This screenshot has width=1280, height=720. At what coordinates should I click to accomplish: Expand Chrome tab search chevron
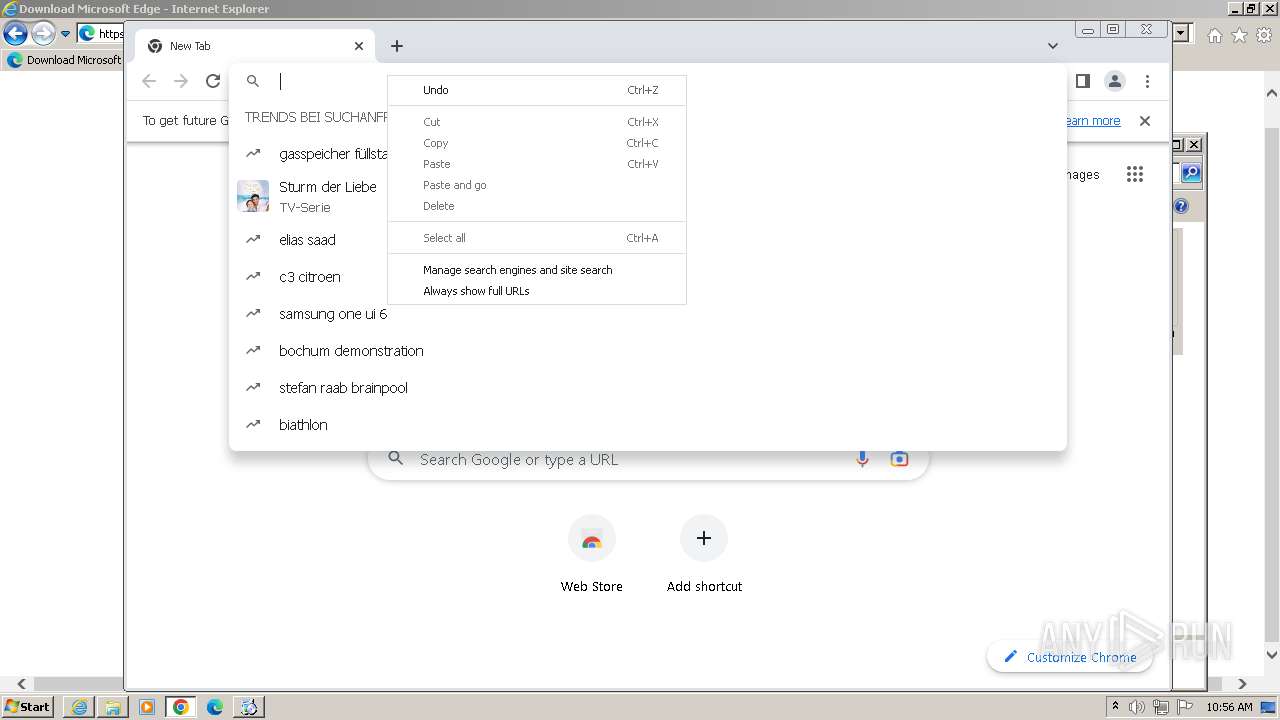coord(1052,46)
